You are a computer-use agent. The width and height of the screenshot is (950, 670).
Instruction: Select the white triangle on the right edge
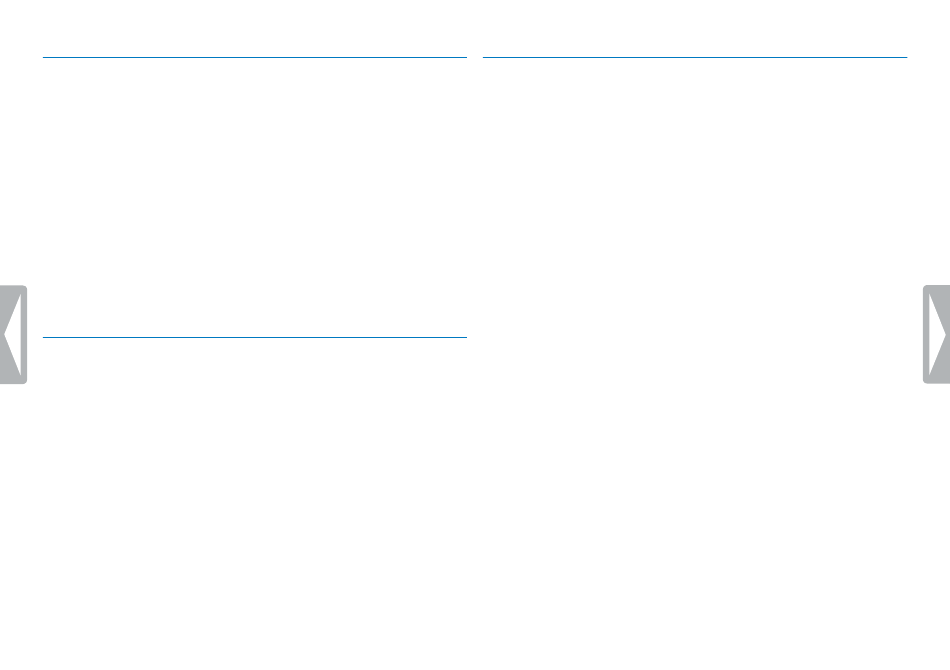(937, 334)
